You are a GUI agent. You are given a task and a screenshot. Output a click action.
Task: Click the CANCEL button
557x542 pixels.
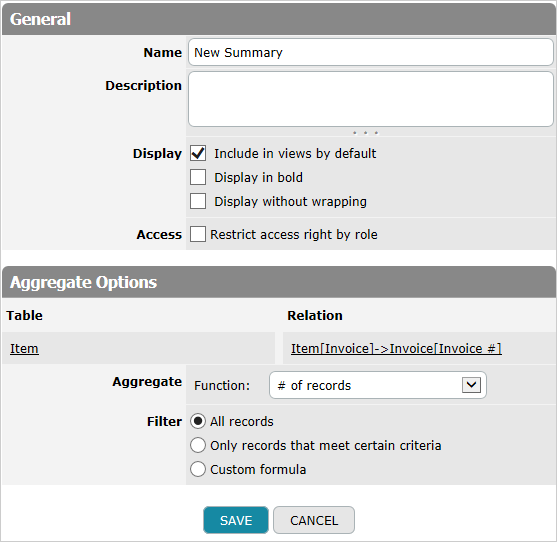pyautogui.click(x=314, y=520)
